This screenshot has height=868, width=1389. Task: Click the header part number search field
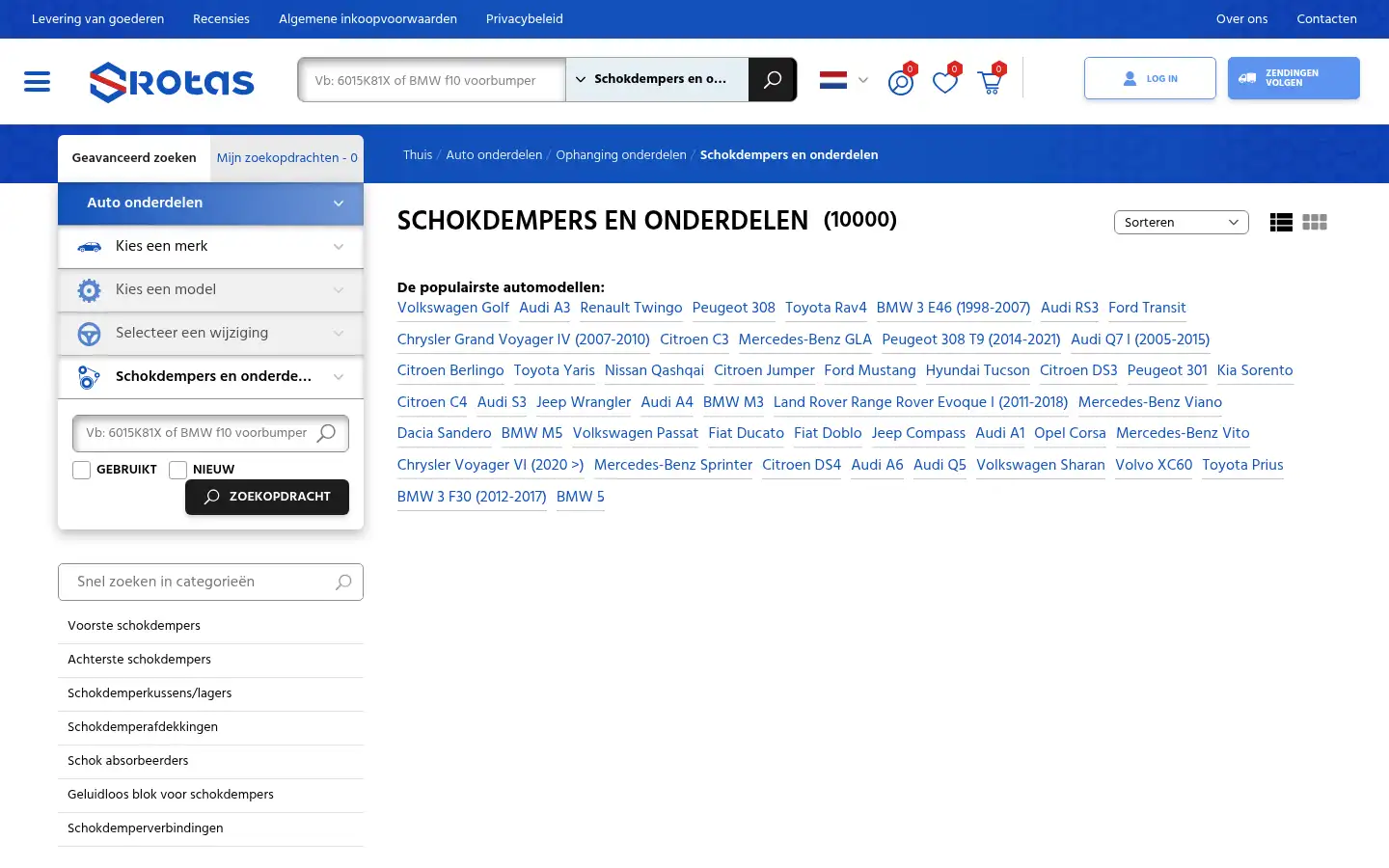(x=432, y=80)
